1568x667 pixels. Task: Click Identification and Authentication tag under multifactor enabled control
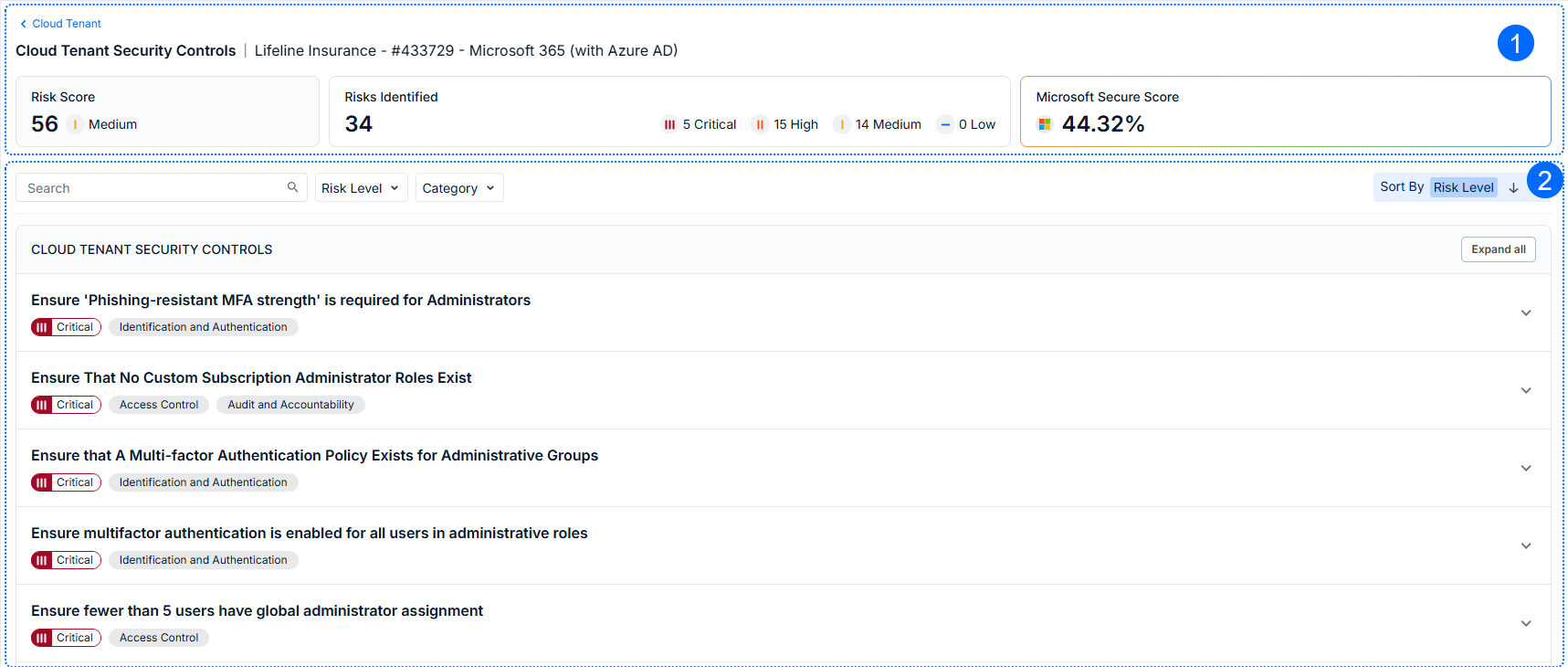point(203,560)
